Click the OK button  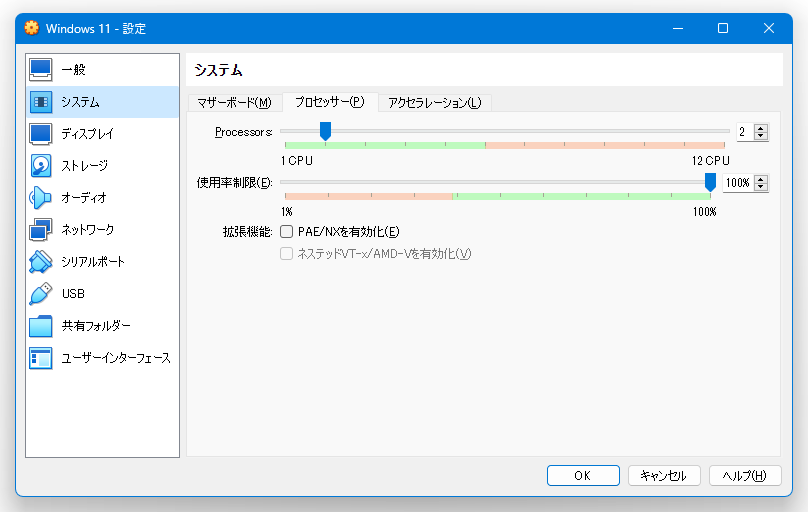tap(583, 475)
